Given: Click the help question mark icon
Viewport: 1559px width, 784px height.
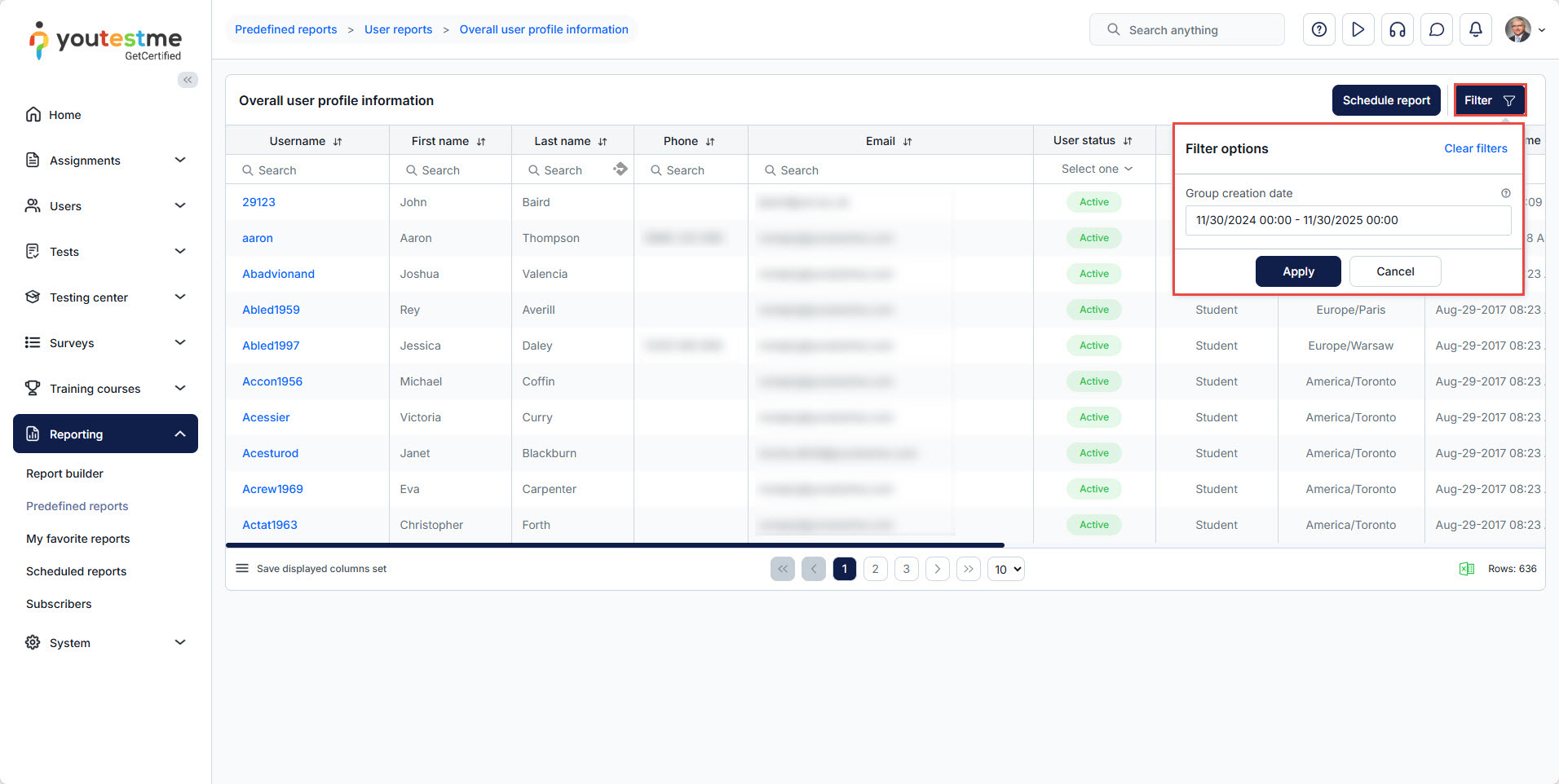Looking at the screenshot, I should [x=1318, y=30].
